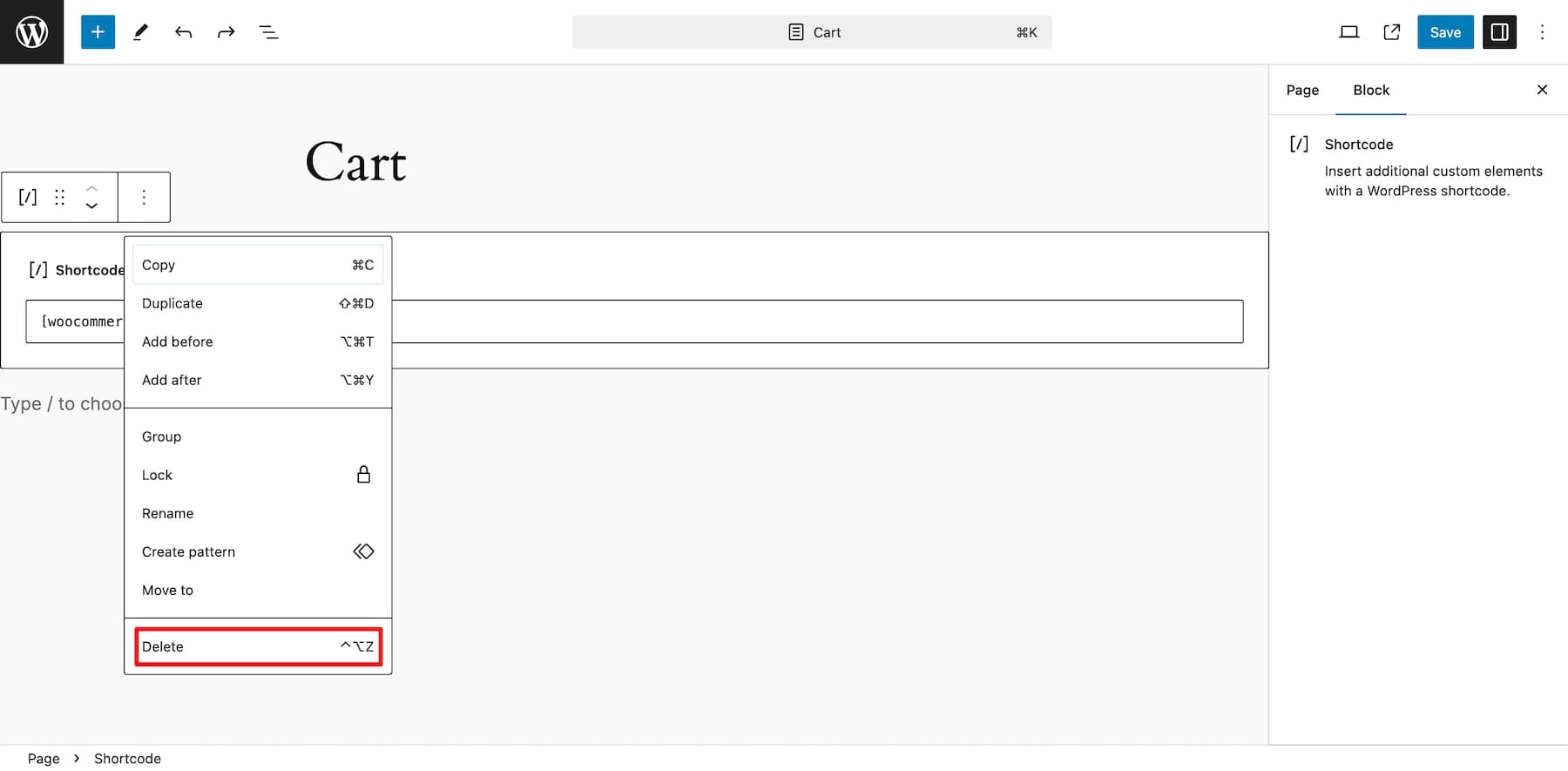Undo the last change
This screenshot has width=1568, height=771.
point(184,31)
